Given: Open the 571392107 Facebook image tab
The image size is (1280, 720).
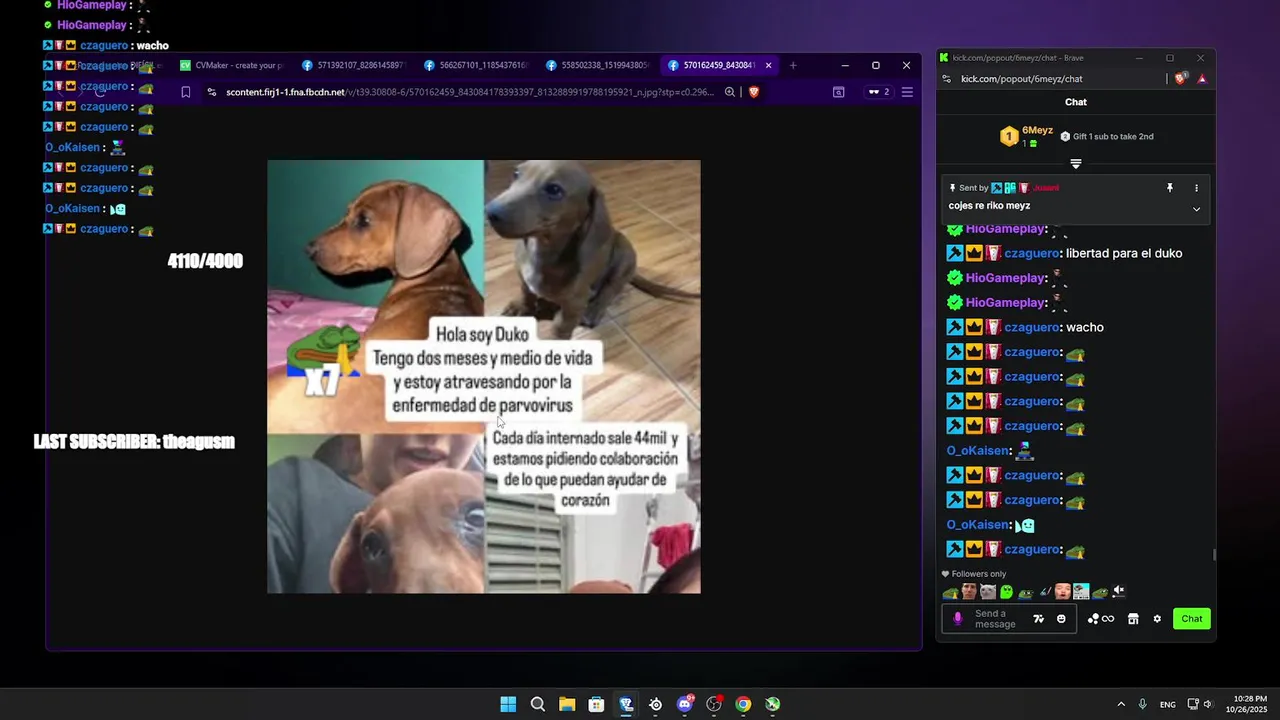Looking at the screenshot, I should tap(355, 65).
